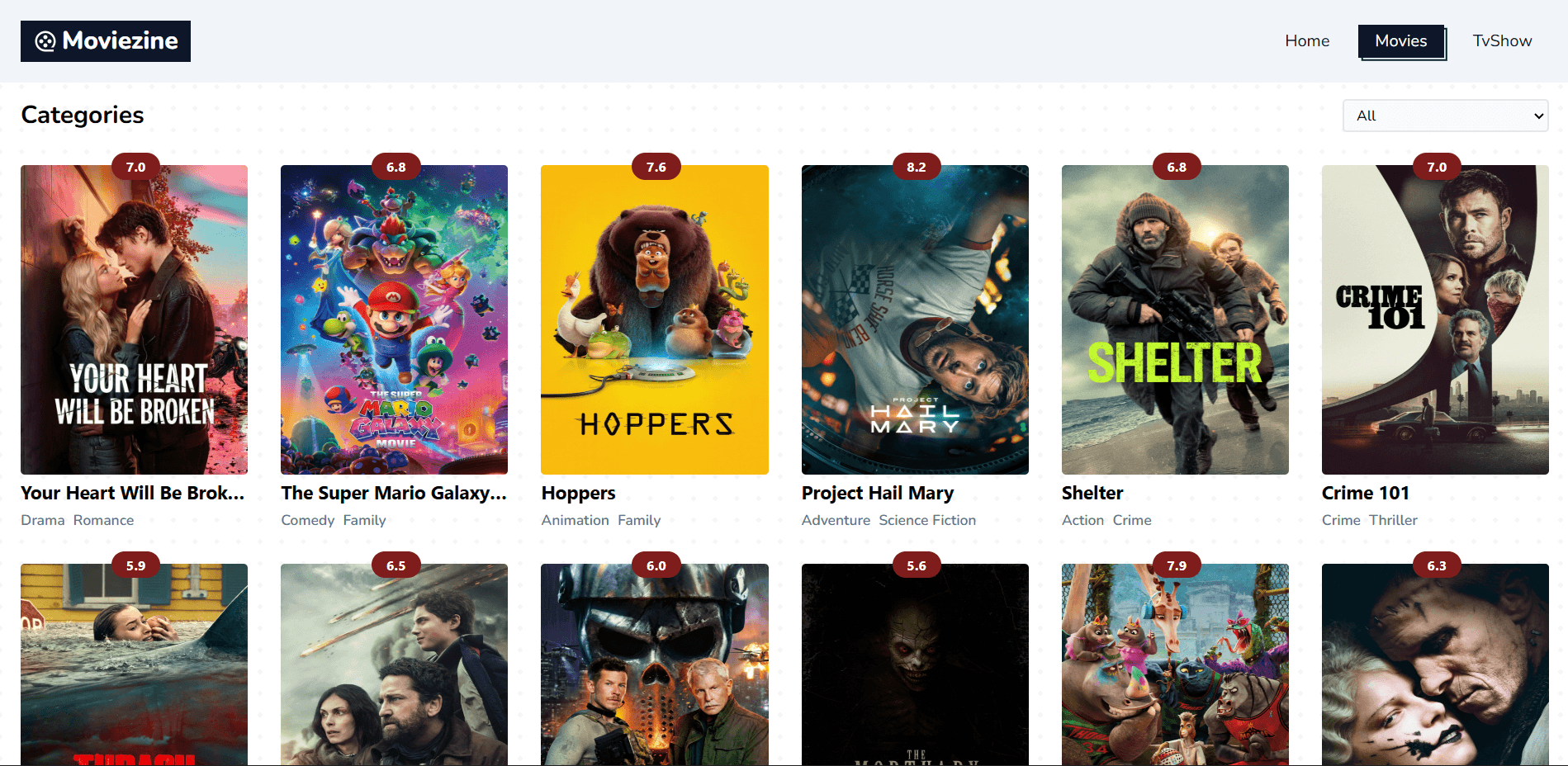The width and height of the screenshot is (1568, 766).
Task: Open the dark Mortuary poster rated 5.6
Action: pos(915,664)
